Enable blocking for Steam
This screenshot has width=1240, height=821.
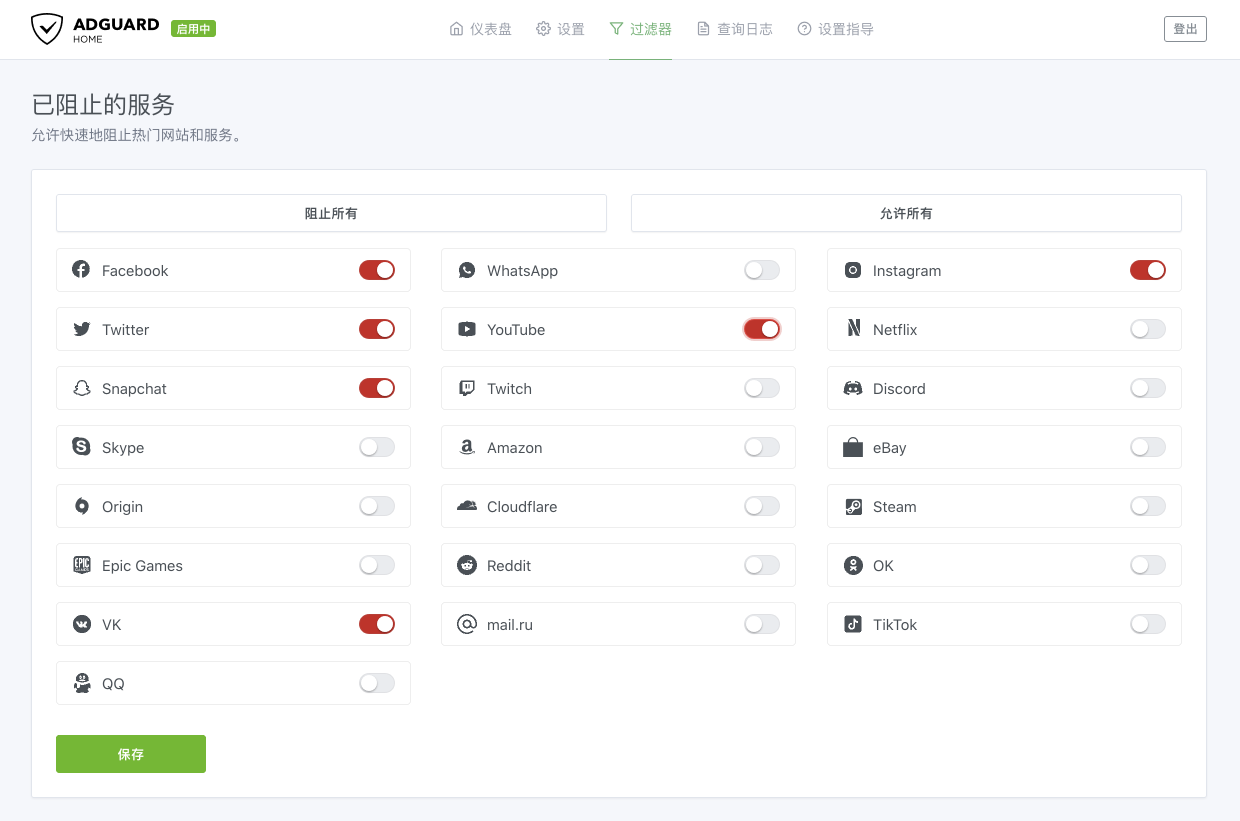(x=1148, y=506)
